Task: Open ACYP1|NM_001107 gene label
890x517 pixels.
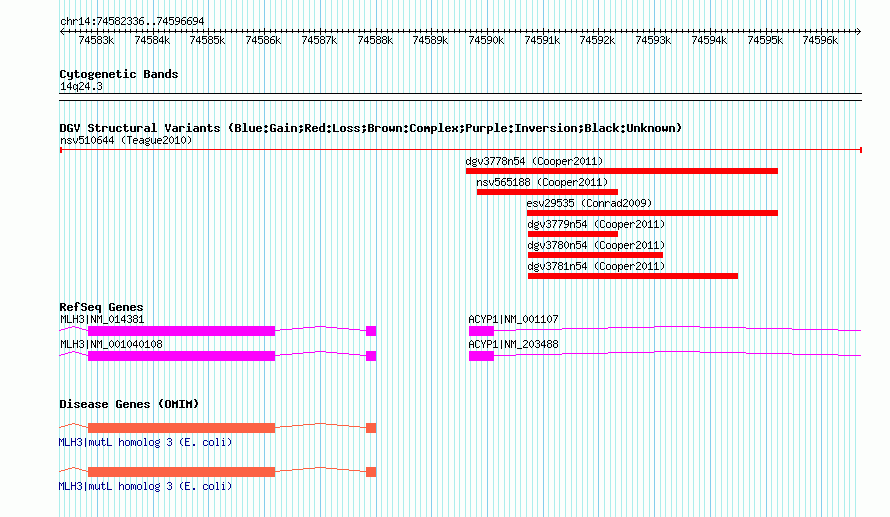Action: (x=513, y=320)
